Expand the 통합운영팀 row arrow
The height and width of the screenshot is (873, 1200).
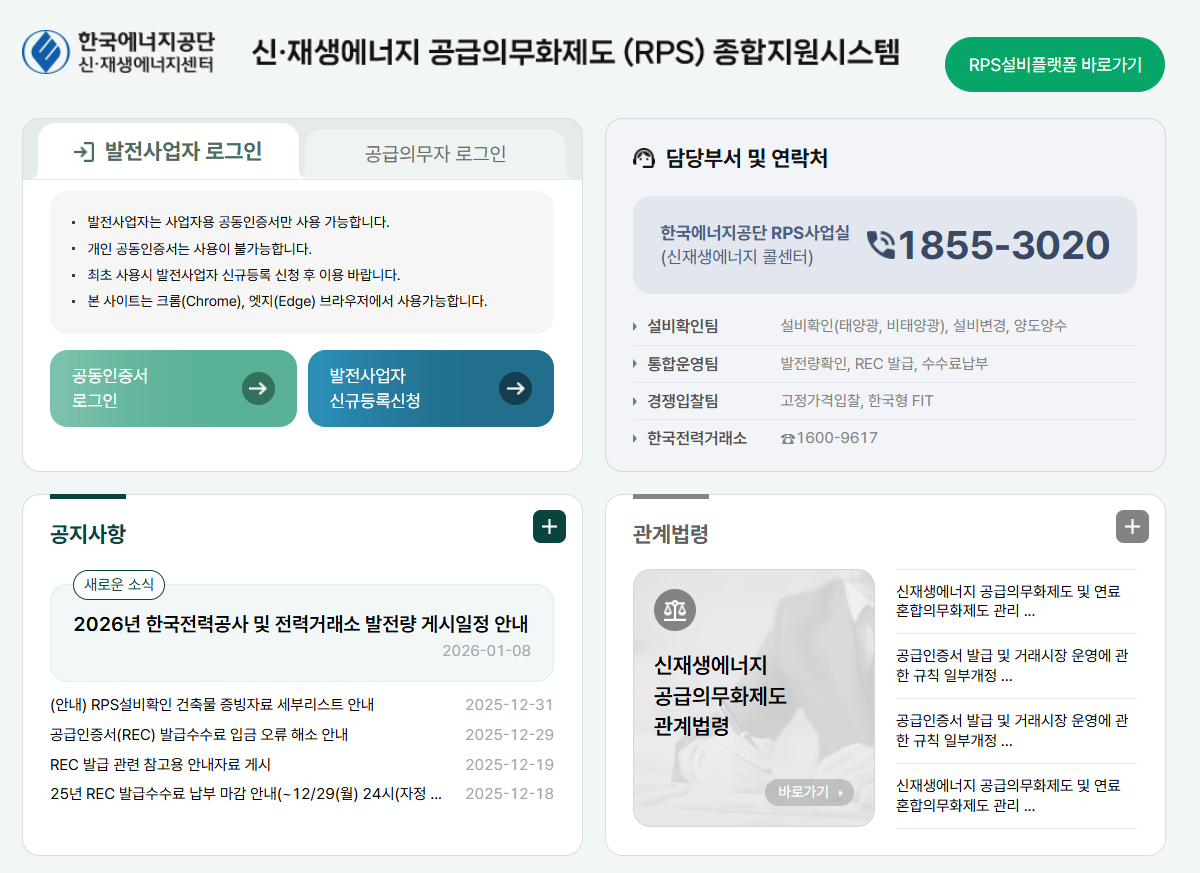click(x=635, y=364)
